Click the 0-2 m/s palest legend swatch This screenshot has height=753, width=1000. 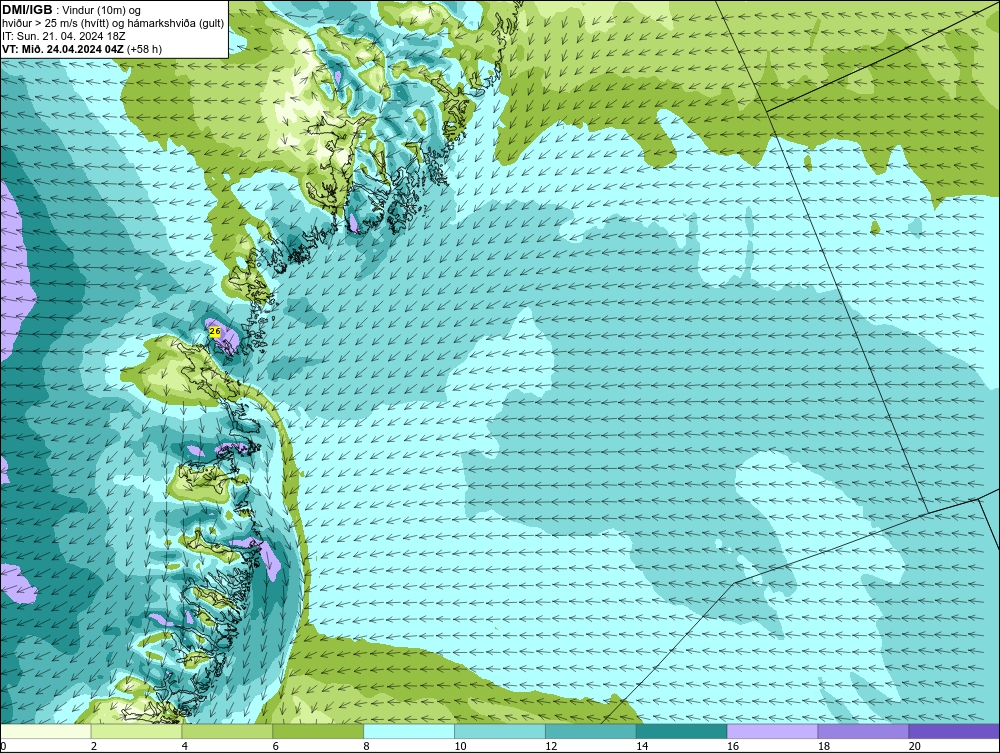click(46, 731)
